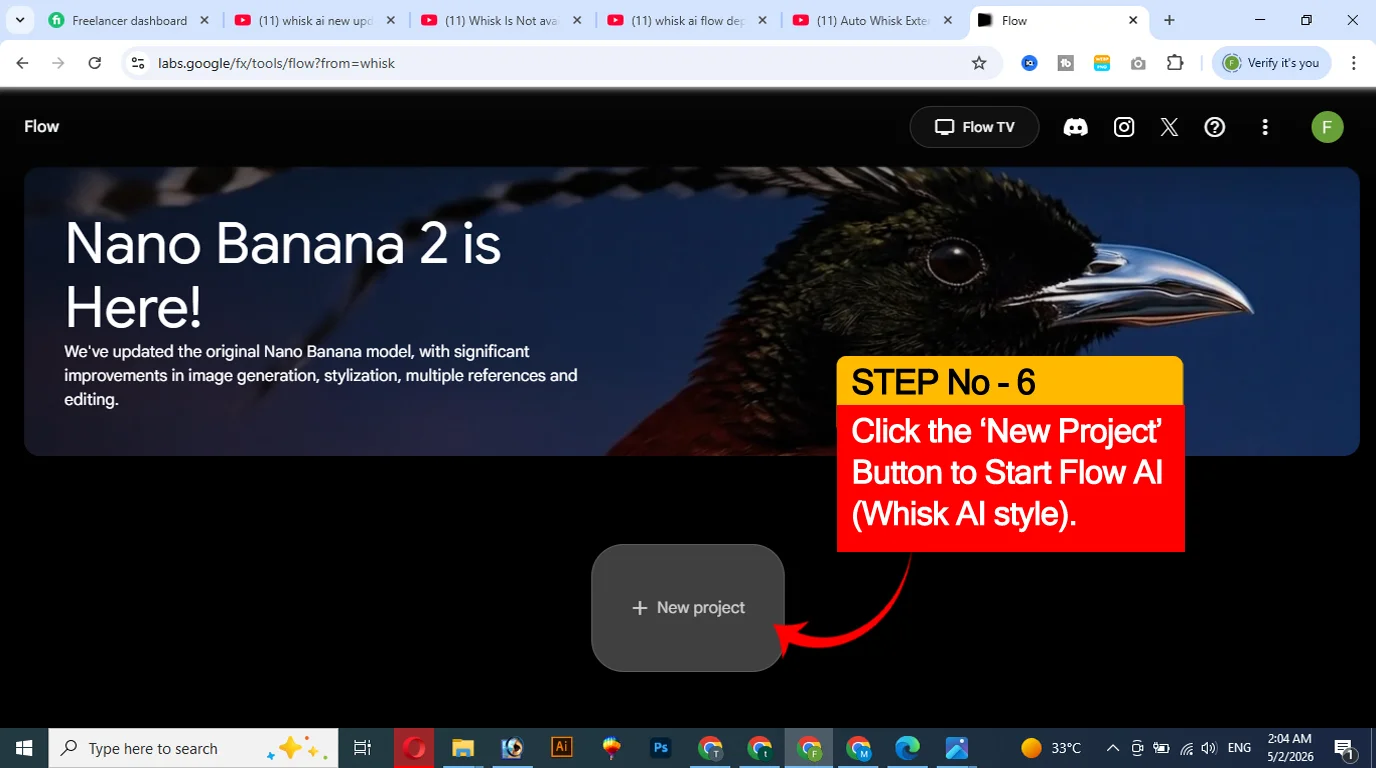Bookmark this page with the star icon

coord(979,63)
